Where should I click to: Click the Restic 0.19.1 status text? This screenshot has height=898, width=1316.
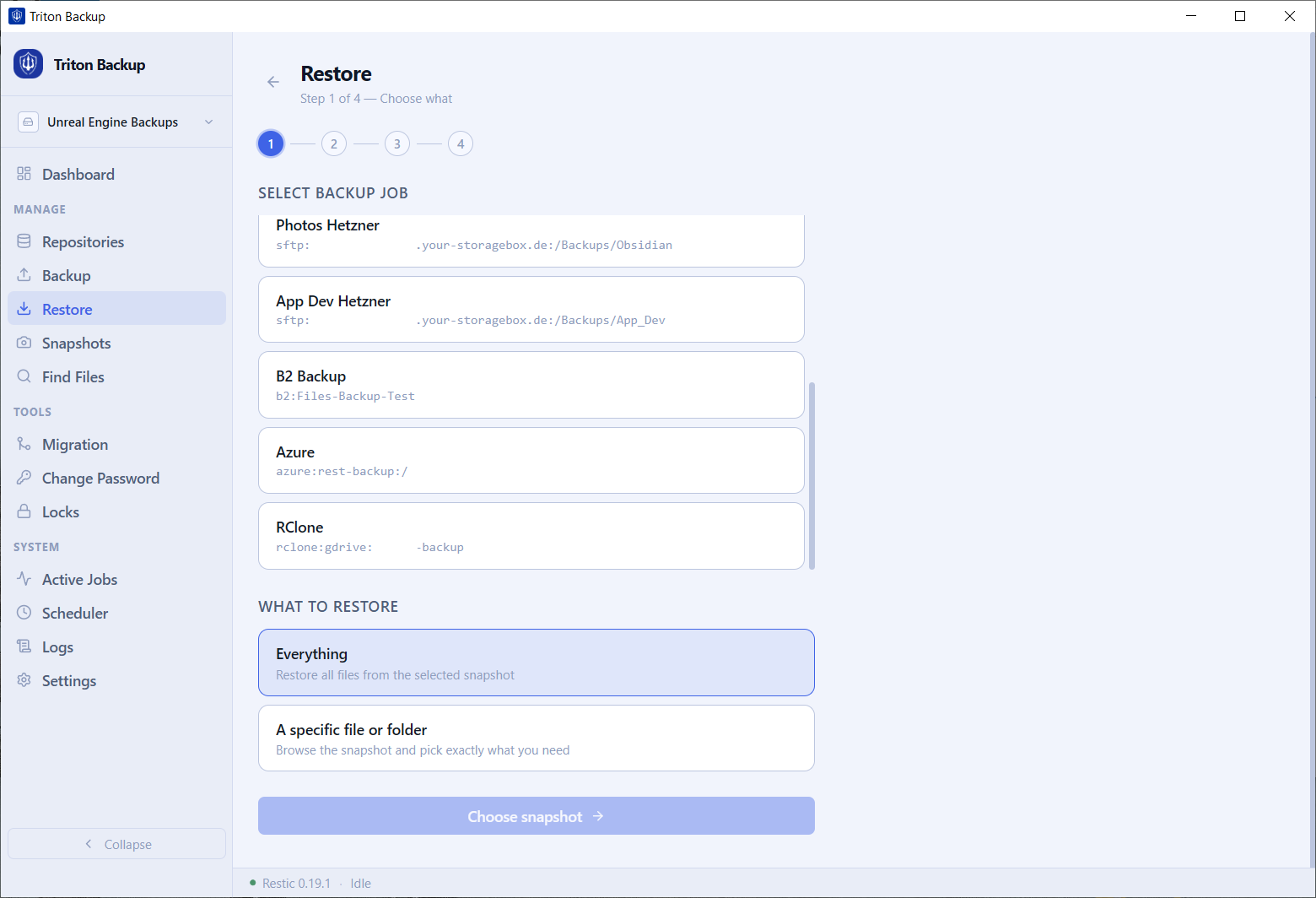pyautogui.click(x=296, y=883)
